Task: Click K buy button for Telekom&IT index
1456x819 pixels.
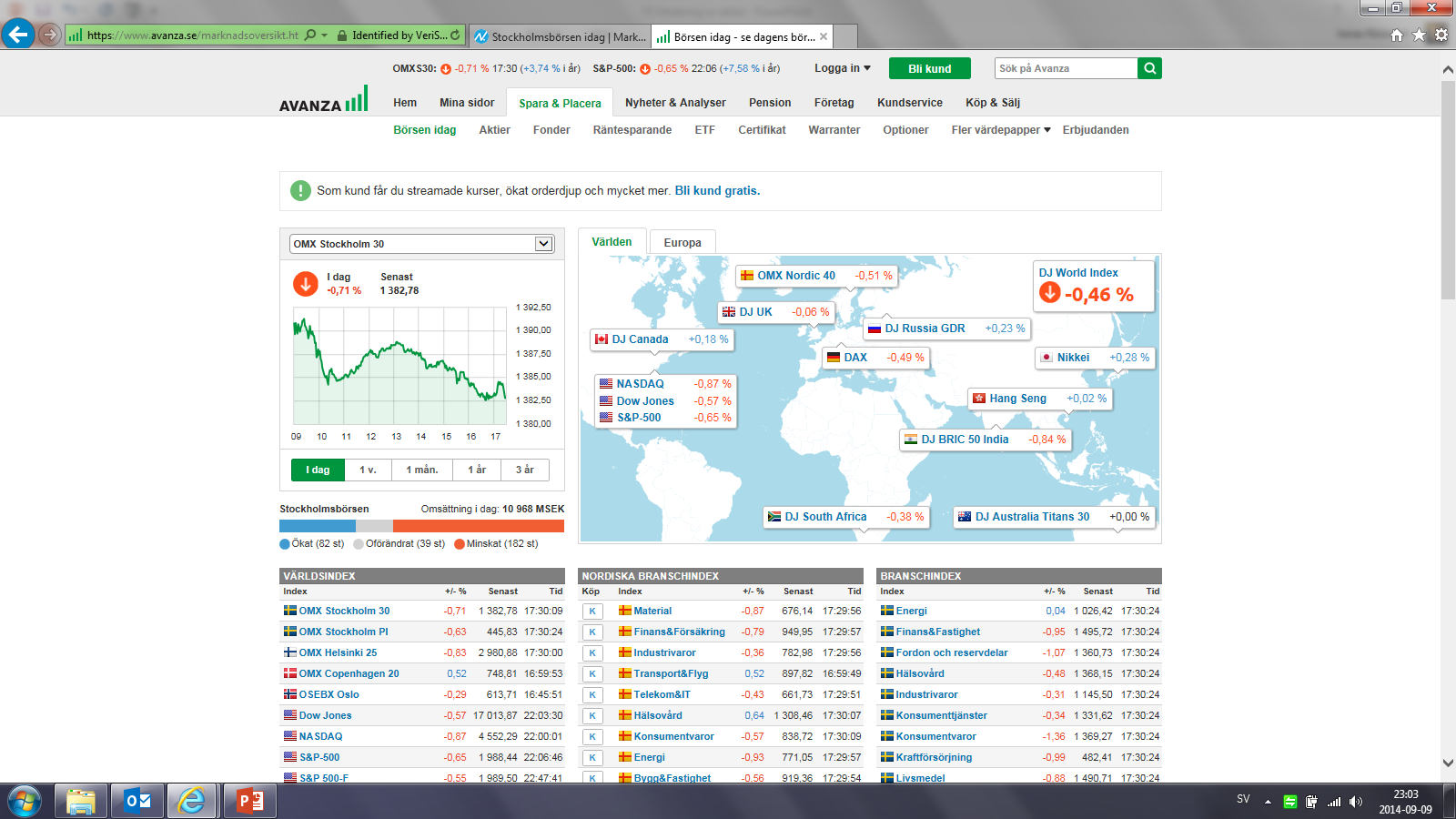Action: point(592,695)
